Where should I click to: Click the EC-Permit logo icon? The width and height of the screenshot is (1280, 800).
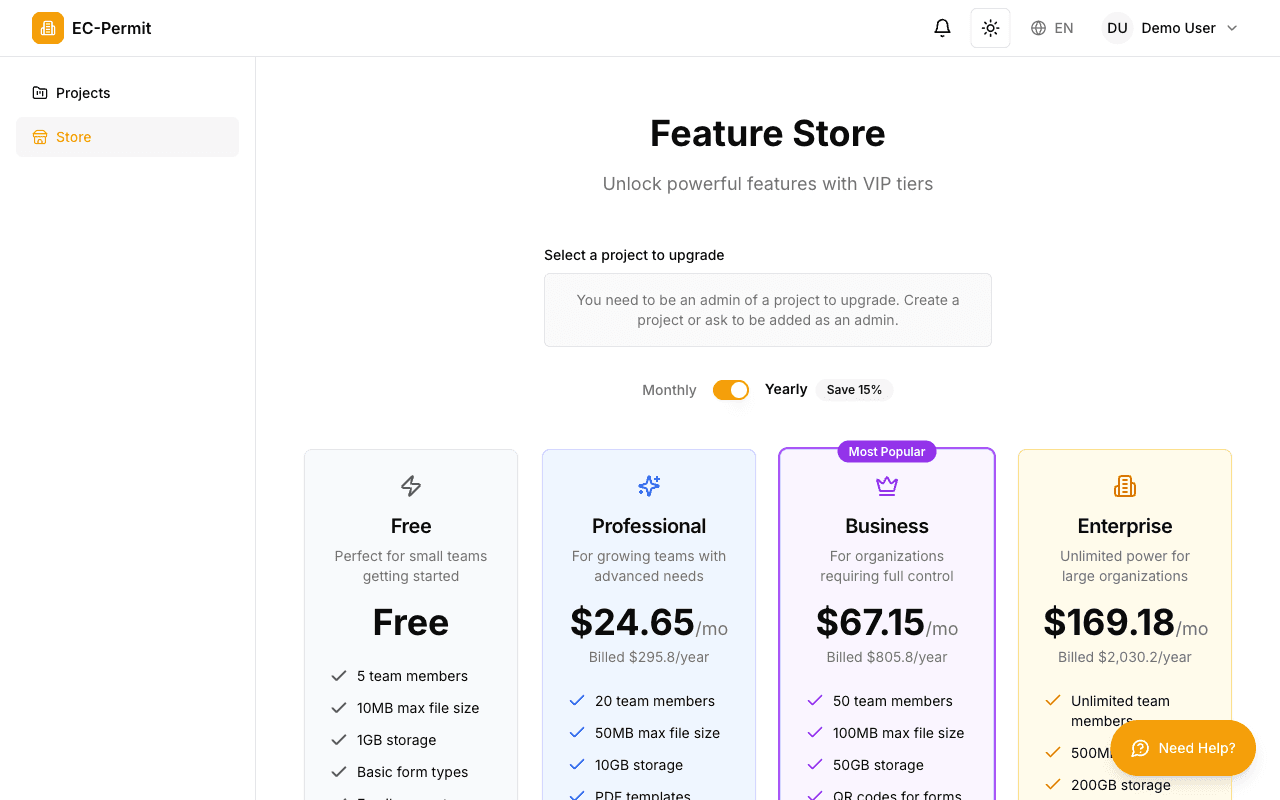tap(47, 28)
